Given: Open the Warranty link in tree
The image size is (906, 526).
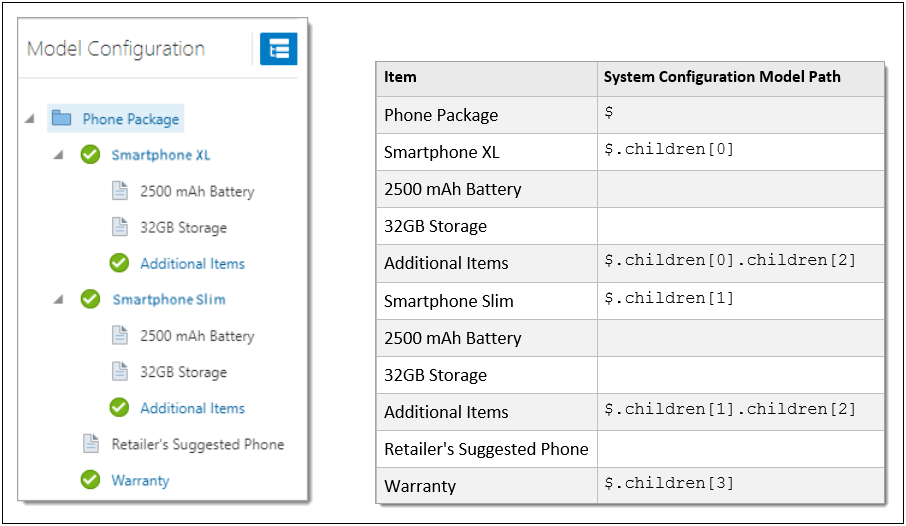Looking at the screenshot, I should [x=140, y=480].
